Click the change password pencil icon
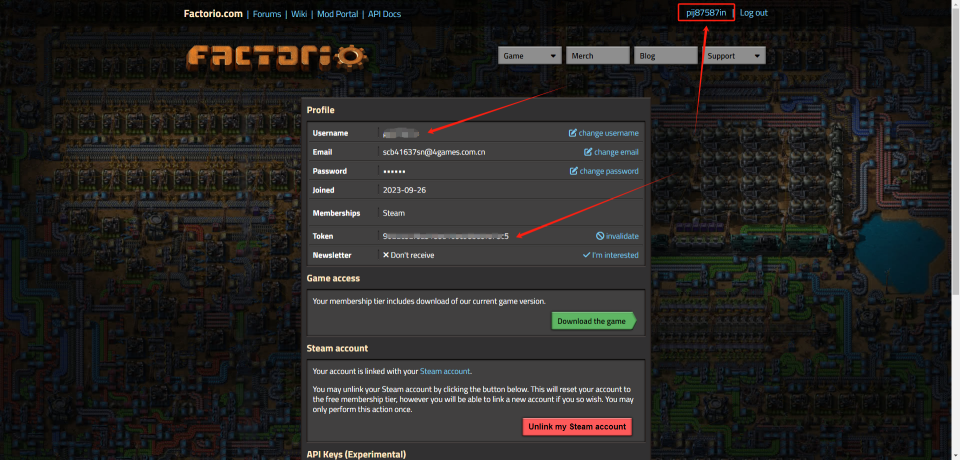This screenshot has height=460, width=960. click(573, 171)
